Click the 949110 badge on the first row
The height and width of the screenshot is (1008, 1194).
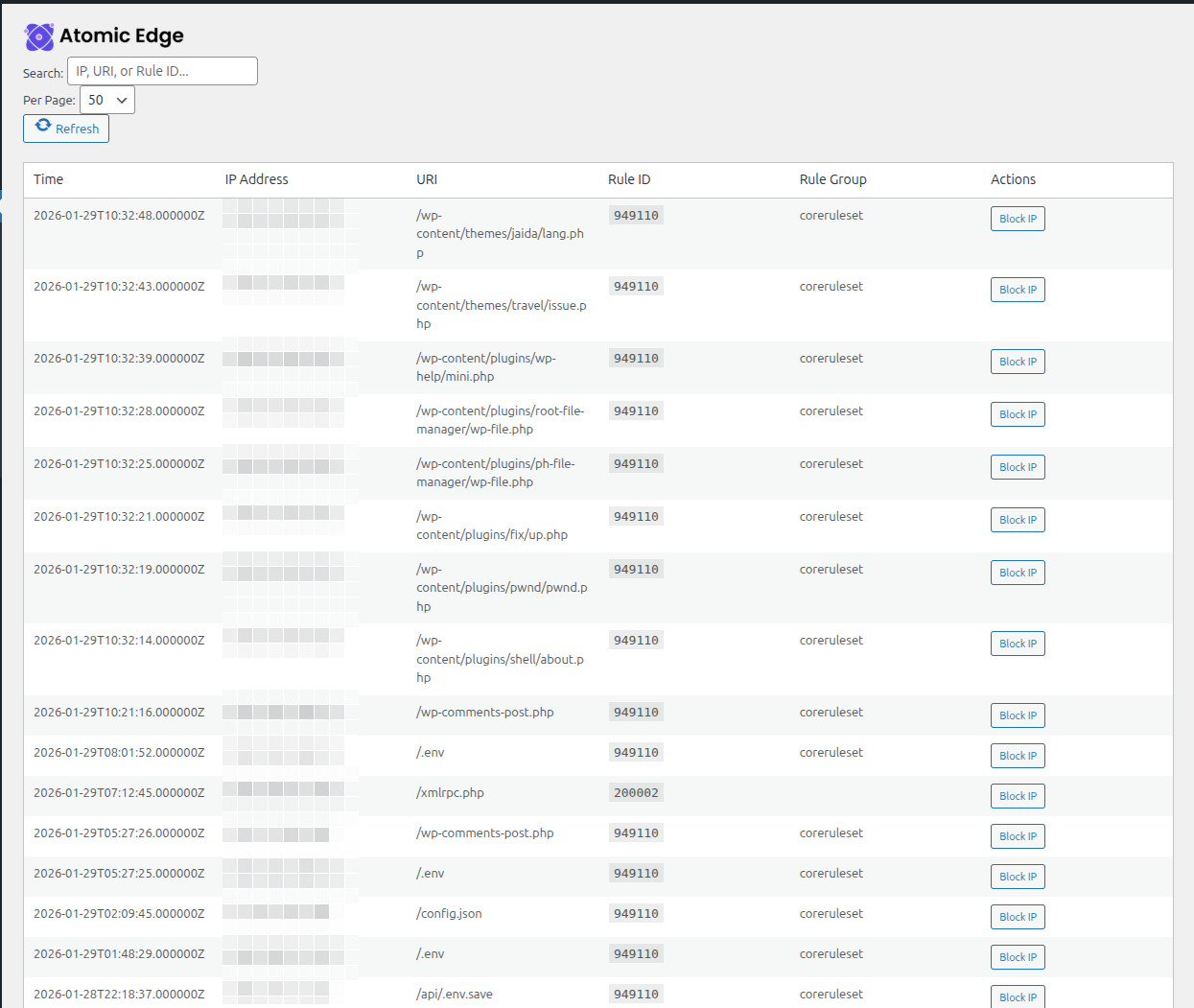point(635,214)
